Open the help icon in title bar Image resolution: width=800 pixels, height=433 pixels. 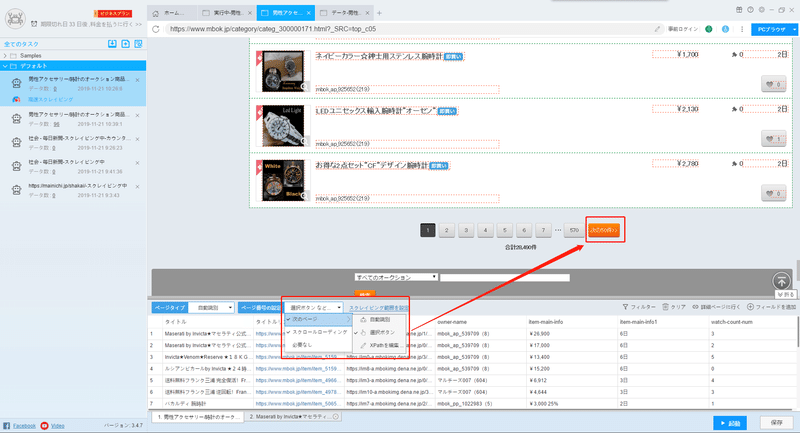pyautogui.click(x=750, y=10)
